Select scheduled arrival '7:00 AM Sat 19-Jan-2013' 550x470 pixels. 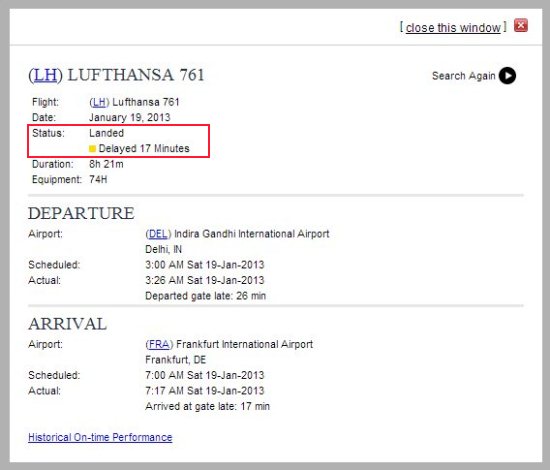204,375
